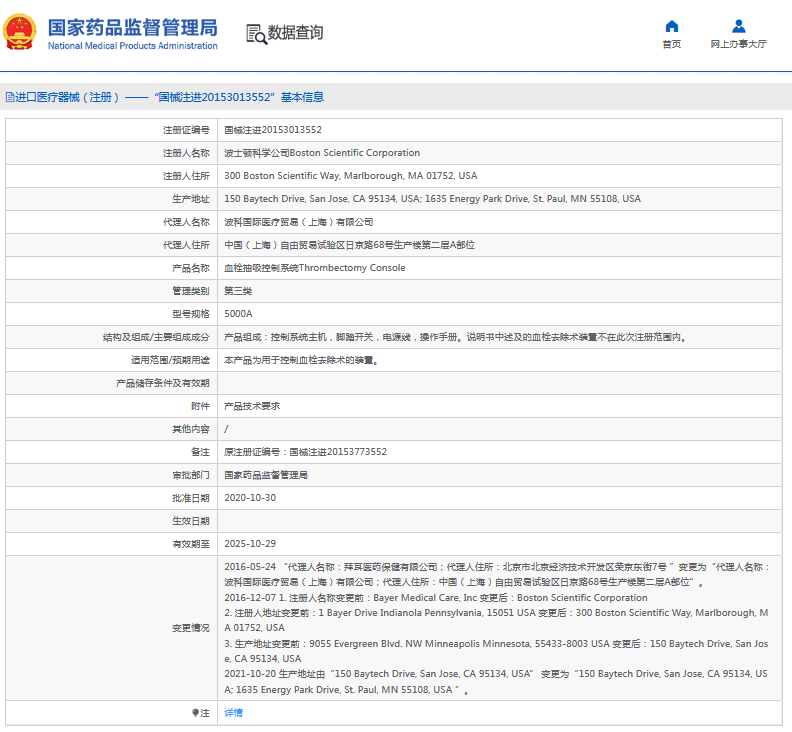Click the 附件 row label
Image resolution: width=792 pixels, height=732 pixels.
coord(200,406)
